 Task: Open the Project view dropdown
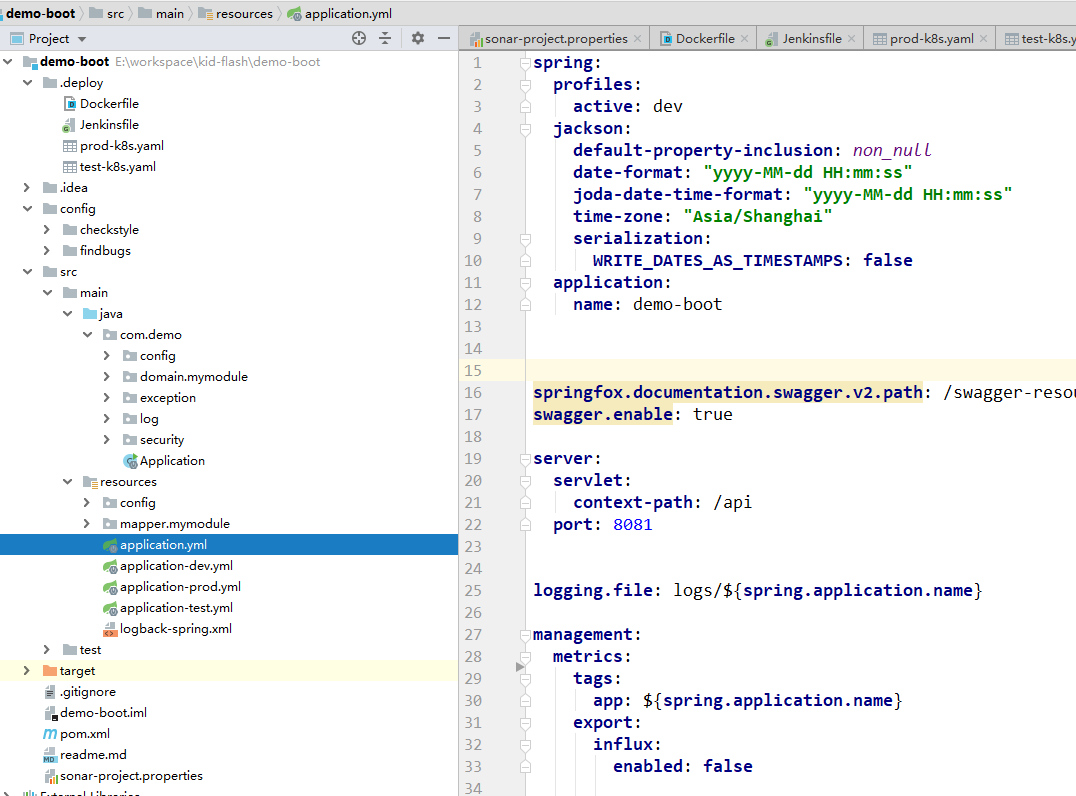pyautogui.click(x=82, y=39)
